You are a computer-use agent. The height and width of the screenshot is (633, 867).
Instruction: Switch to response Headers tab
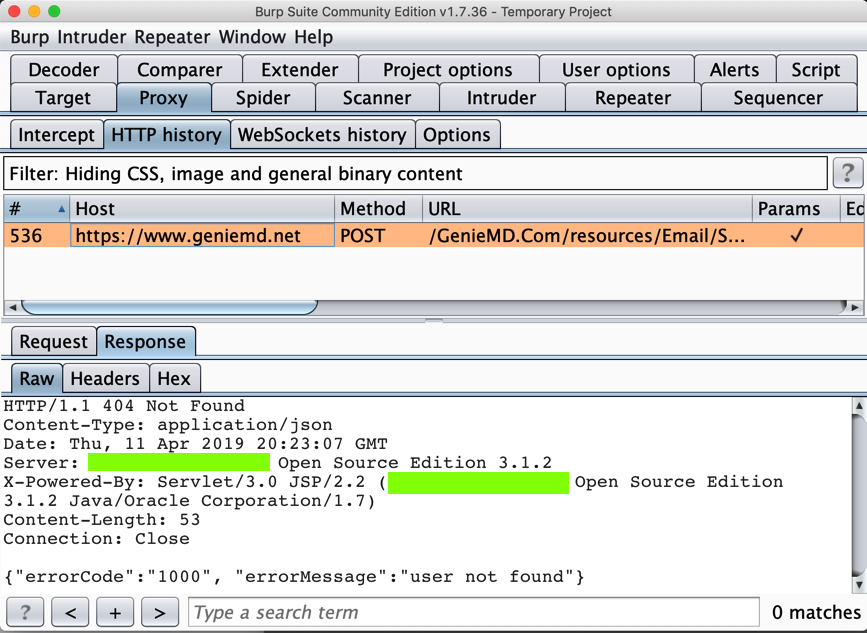click(x=105, y=379)
